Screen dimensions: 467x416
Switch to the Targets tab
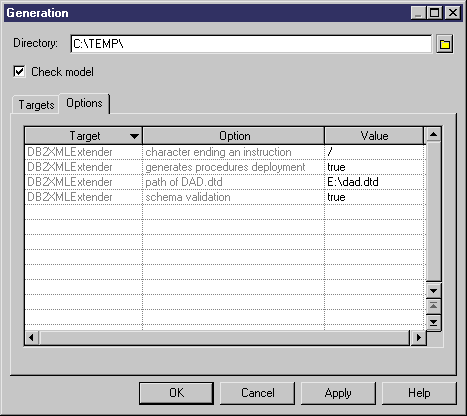tap(36, 105)
